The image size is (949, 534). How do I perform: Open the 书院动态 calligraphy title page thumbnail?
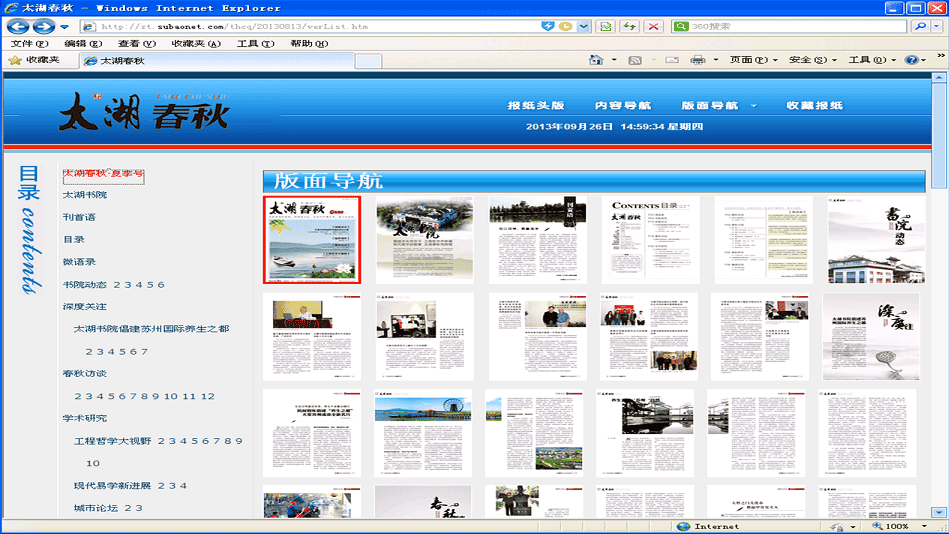coord(876,240)
